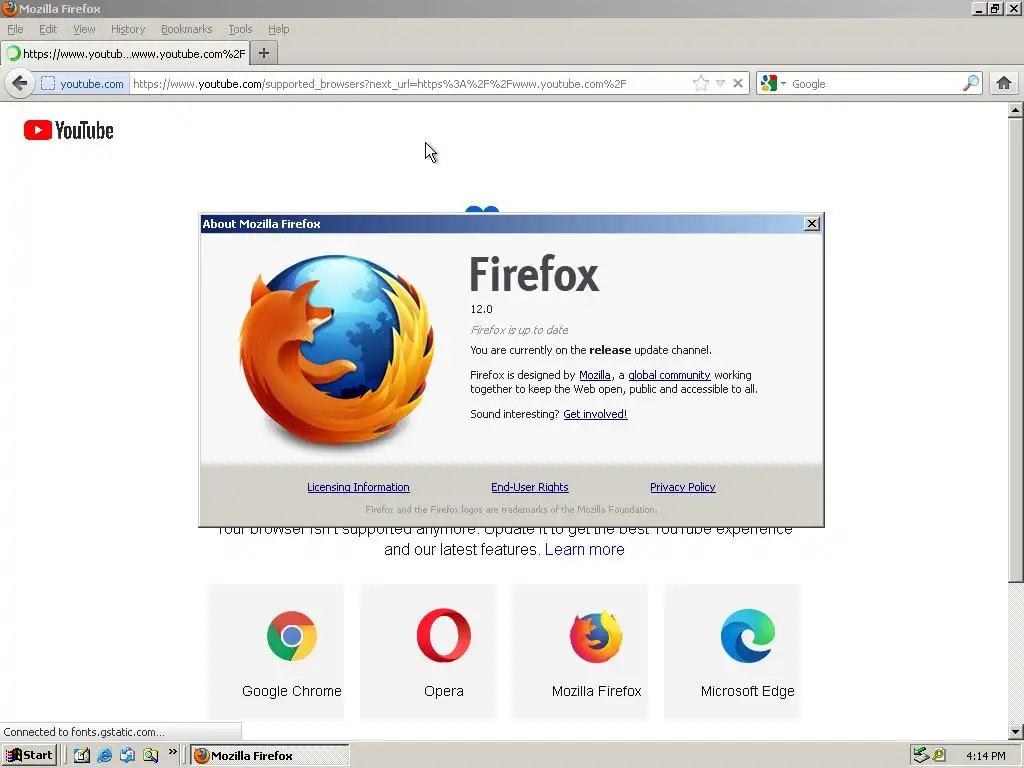The width and height of the screenshot is (1024, 768).
Task: Close the About Mozilla Firefox dialog
Action: tap(812, 223)
